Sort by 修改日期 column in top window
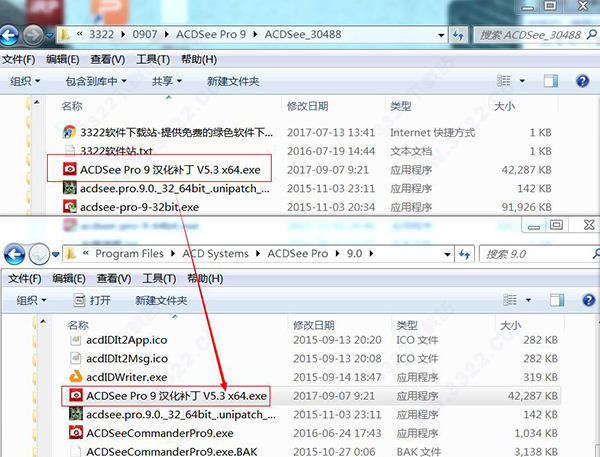This screenshot has width=600, height=457. [308, 106]
